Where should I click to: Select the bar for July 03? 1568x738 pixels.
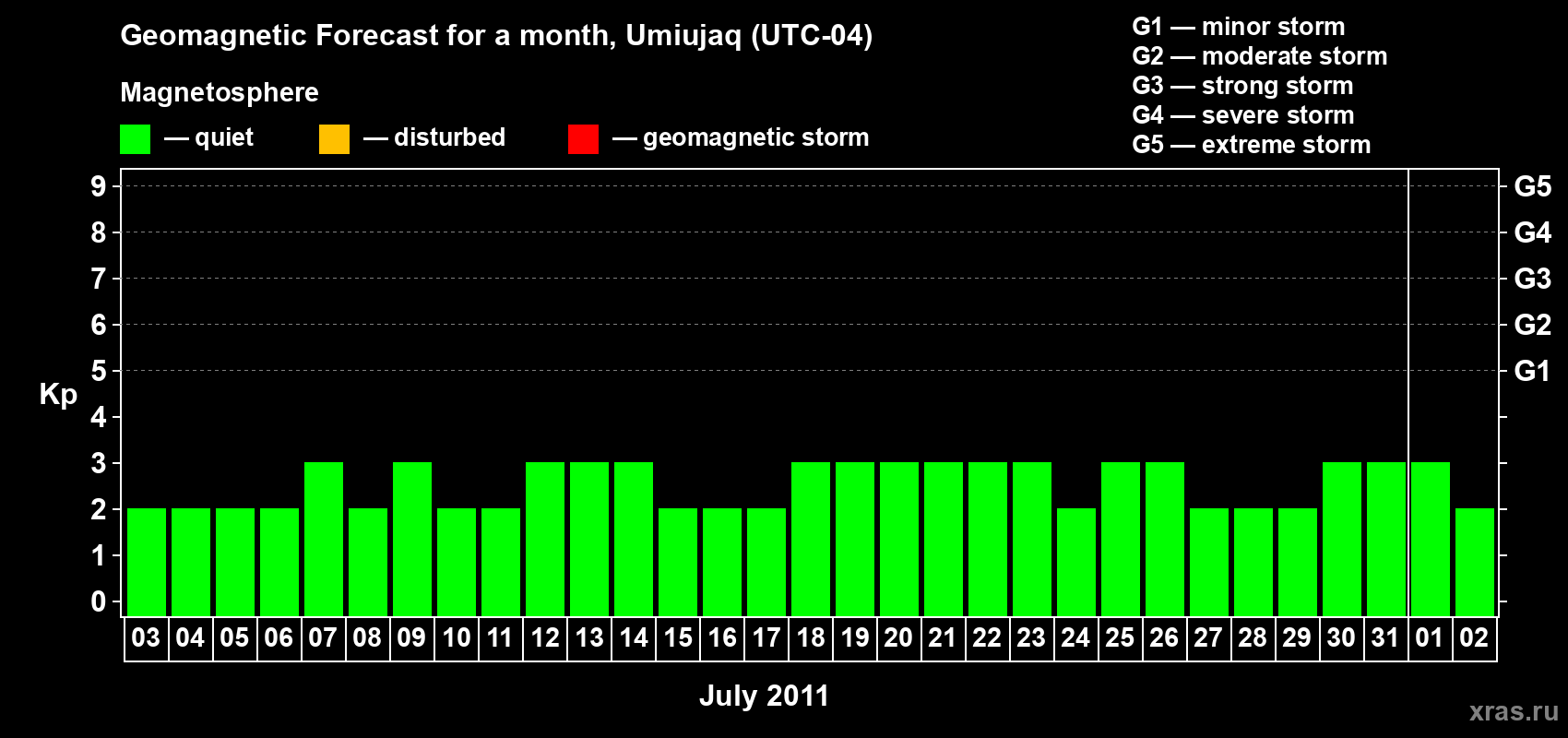point(147,562)
